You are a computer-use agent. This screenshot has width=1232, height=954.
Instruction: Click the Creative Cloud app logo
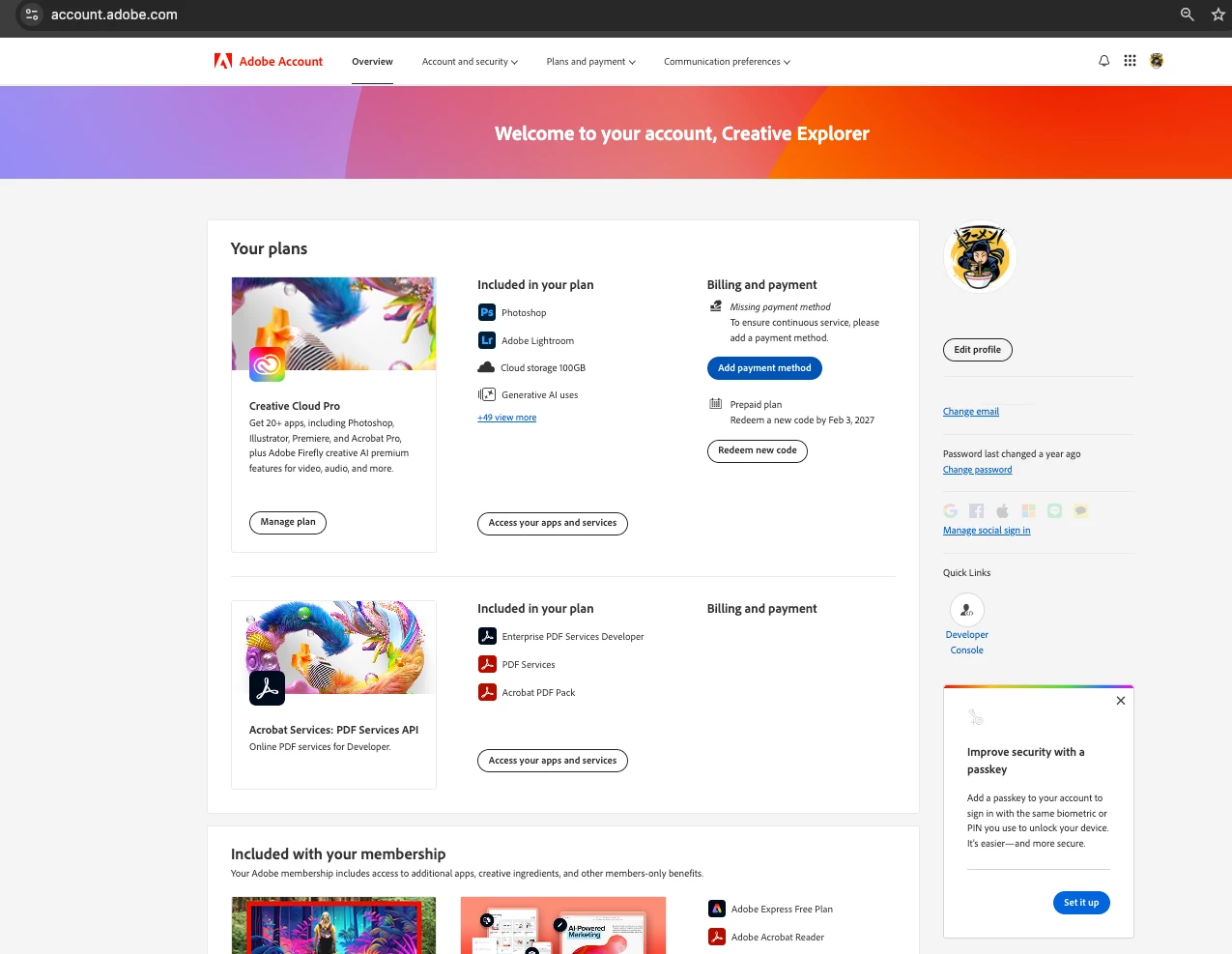click(x=267, y=364)
